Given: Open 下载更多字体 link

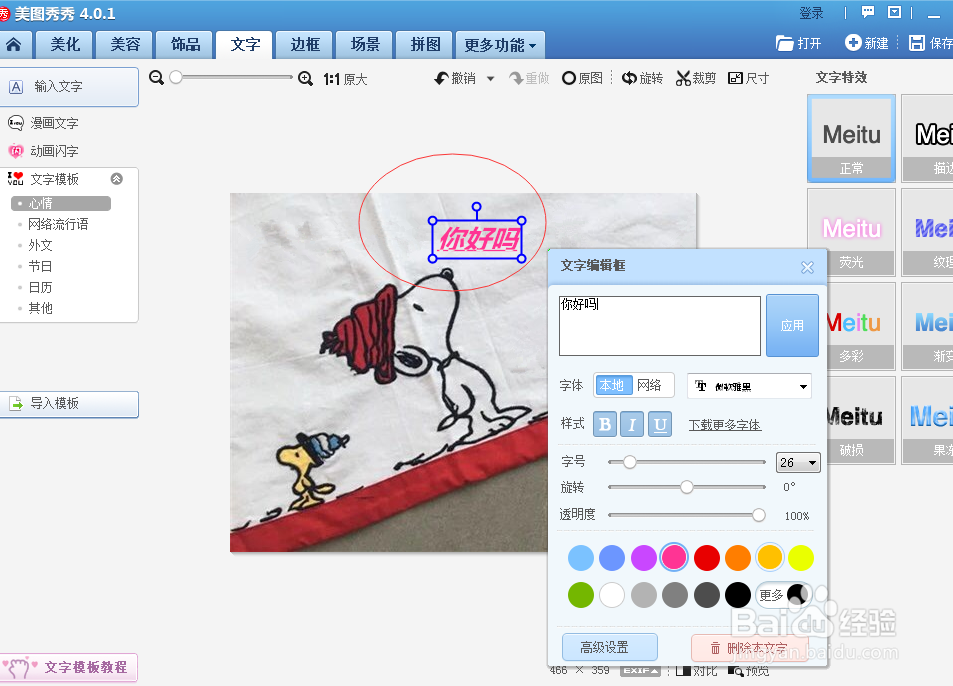Looking at the screenshot, I should 724,425.
